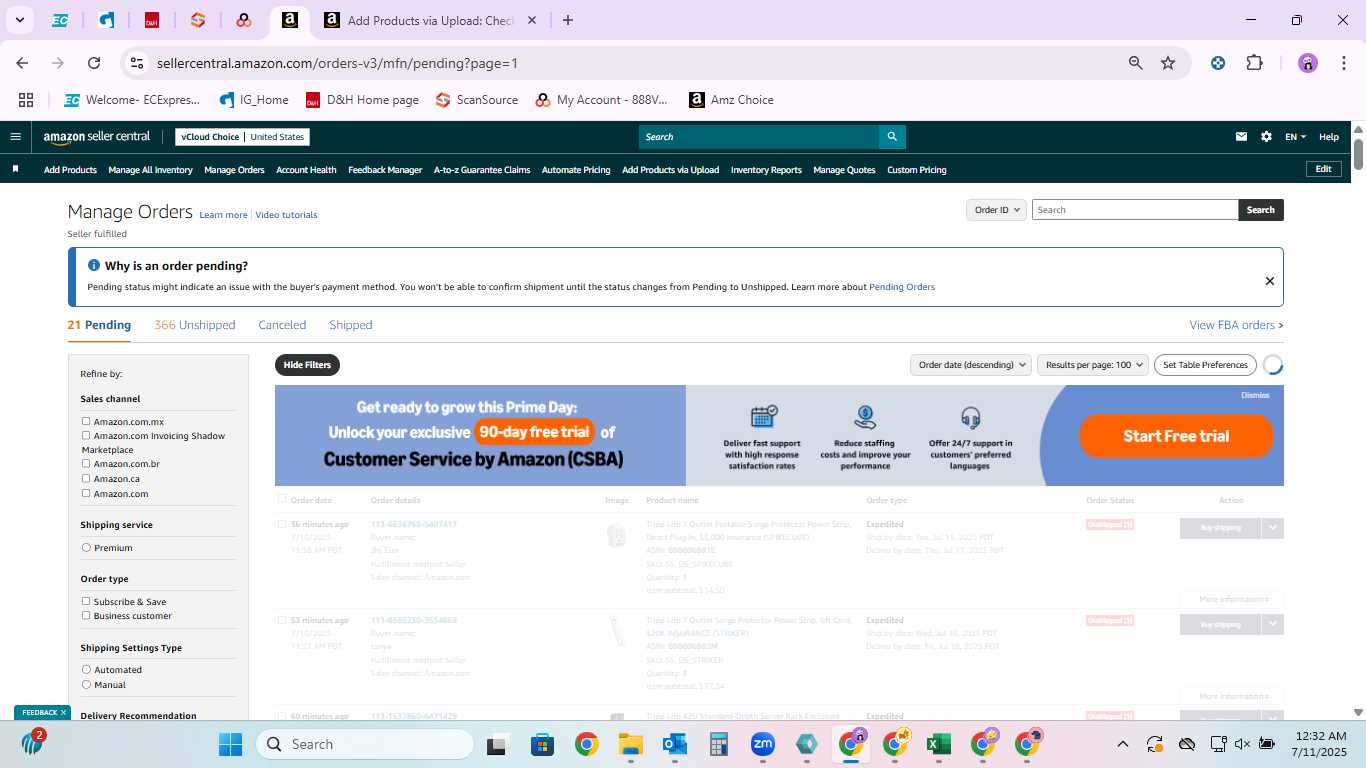The width and height of the screenshot is (1366, 768).
Task: Click the order ID search input field
Action: (1135, 210)
